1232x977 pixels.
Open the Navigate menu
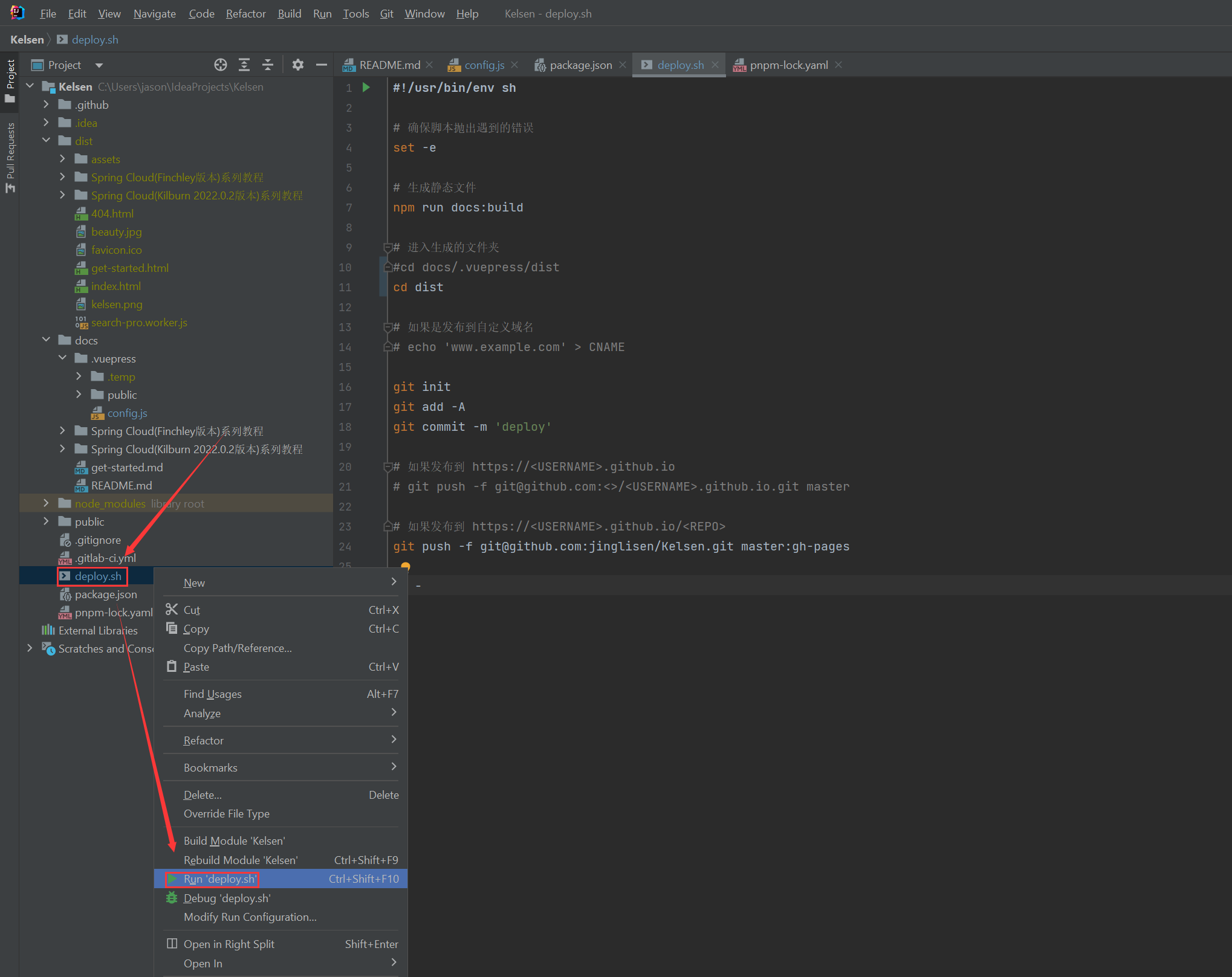154,13
